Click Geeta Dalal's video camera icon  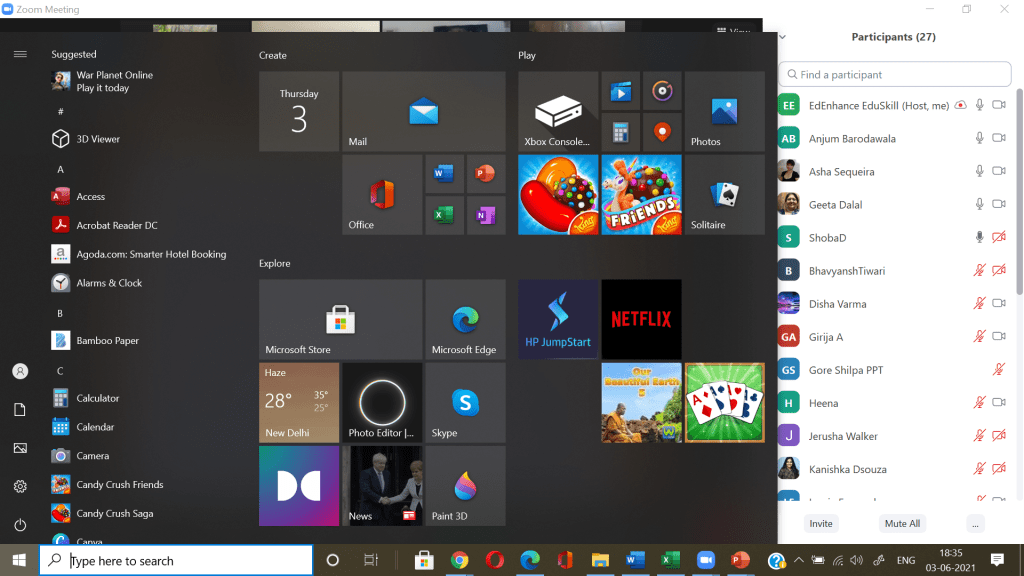click(998, 204)
